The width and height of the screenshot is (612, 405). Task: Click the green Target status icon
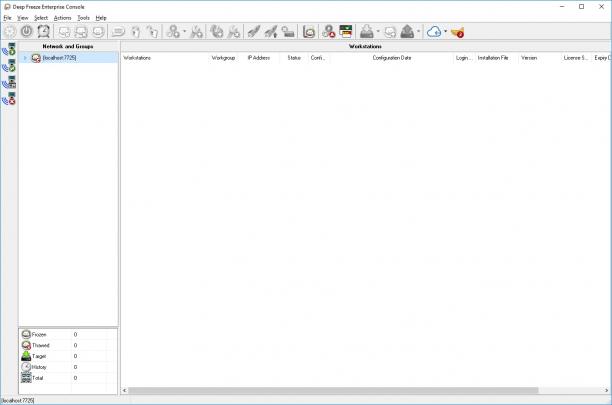26,356
